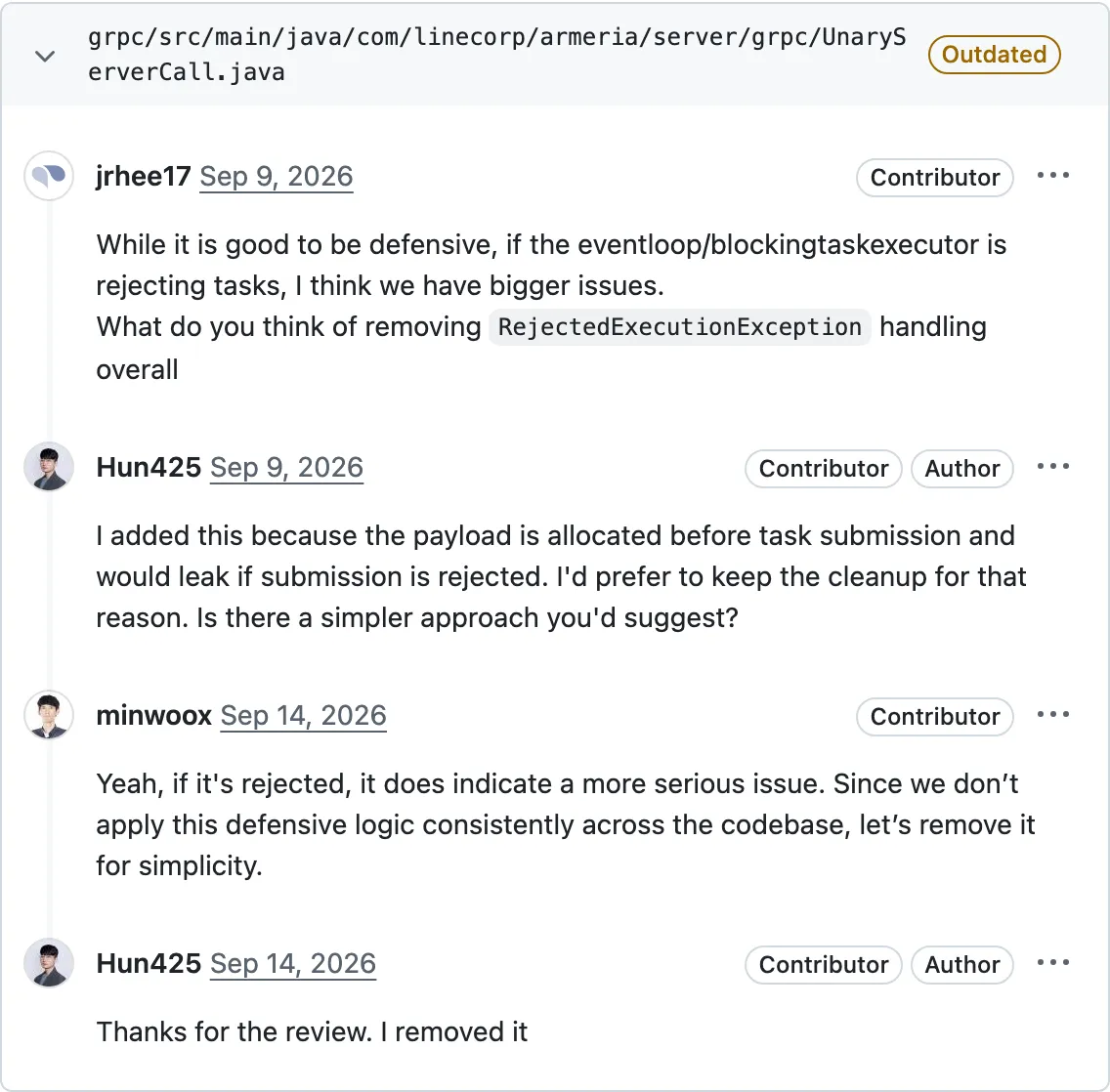
Task: Click Hun425's avatar on last reply
Action: coord(49,963)
